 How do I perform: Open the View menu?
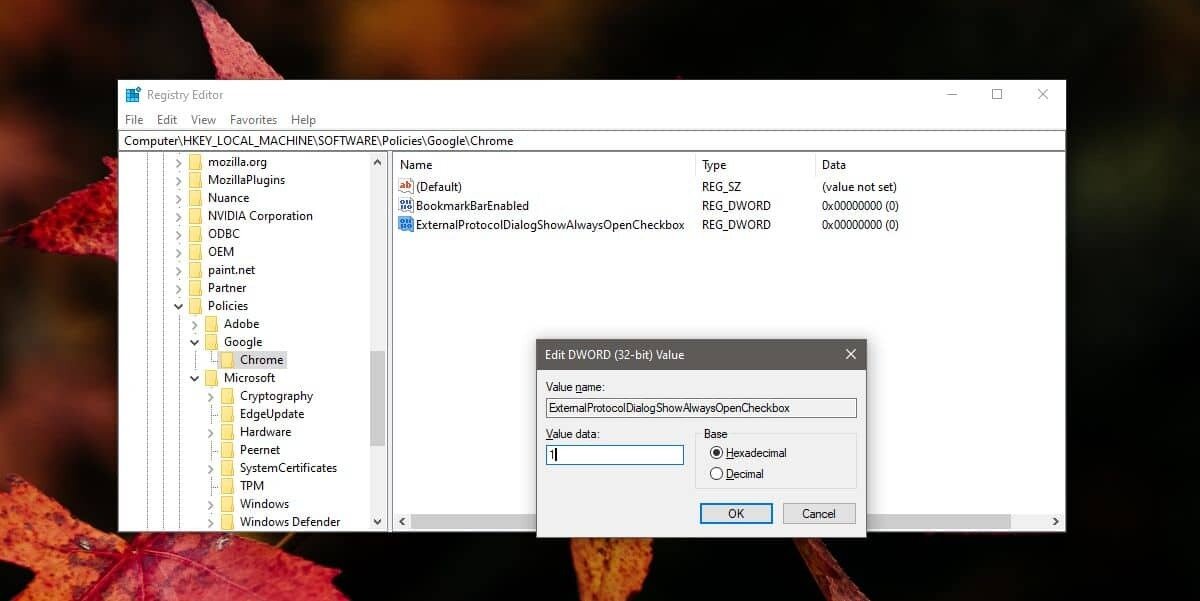[x=203, y=120]
